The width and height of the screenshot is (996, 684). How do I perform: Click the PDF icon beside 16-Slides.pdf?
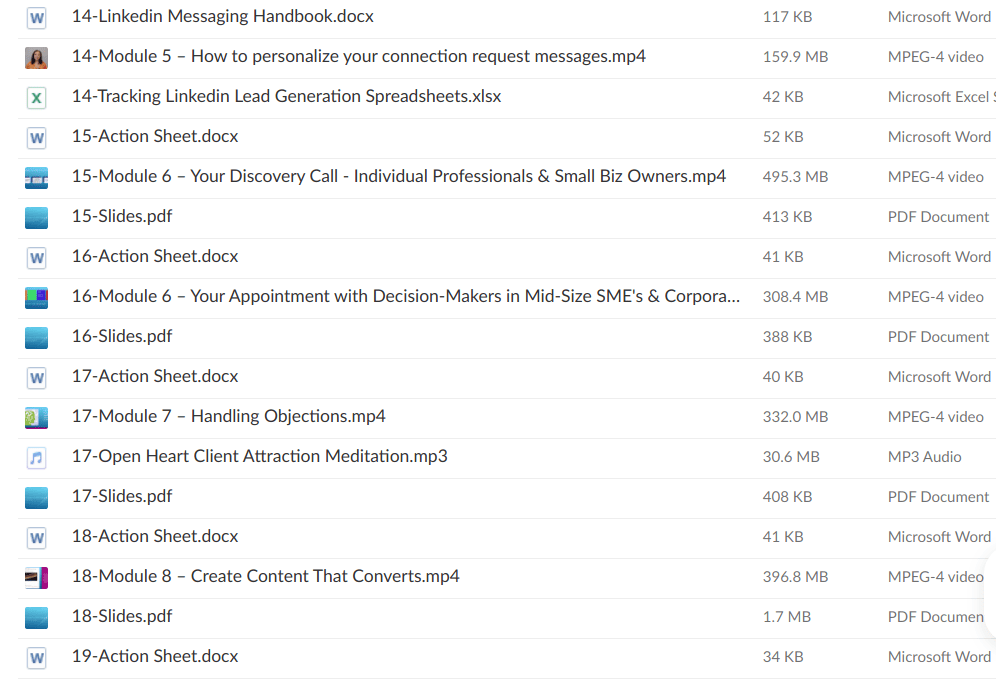tap(37, 337)
